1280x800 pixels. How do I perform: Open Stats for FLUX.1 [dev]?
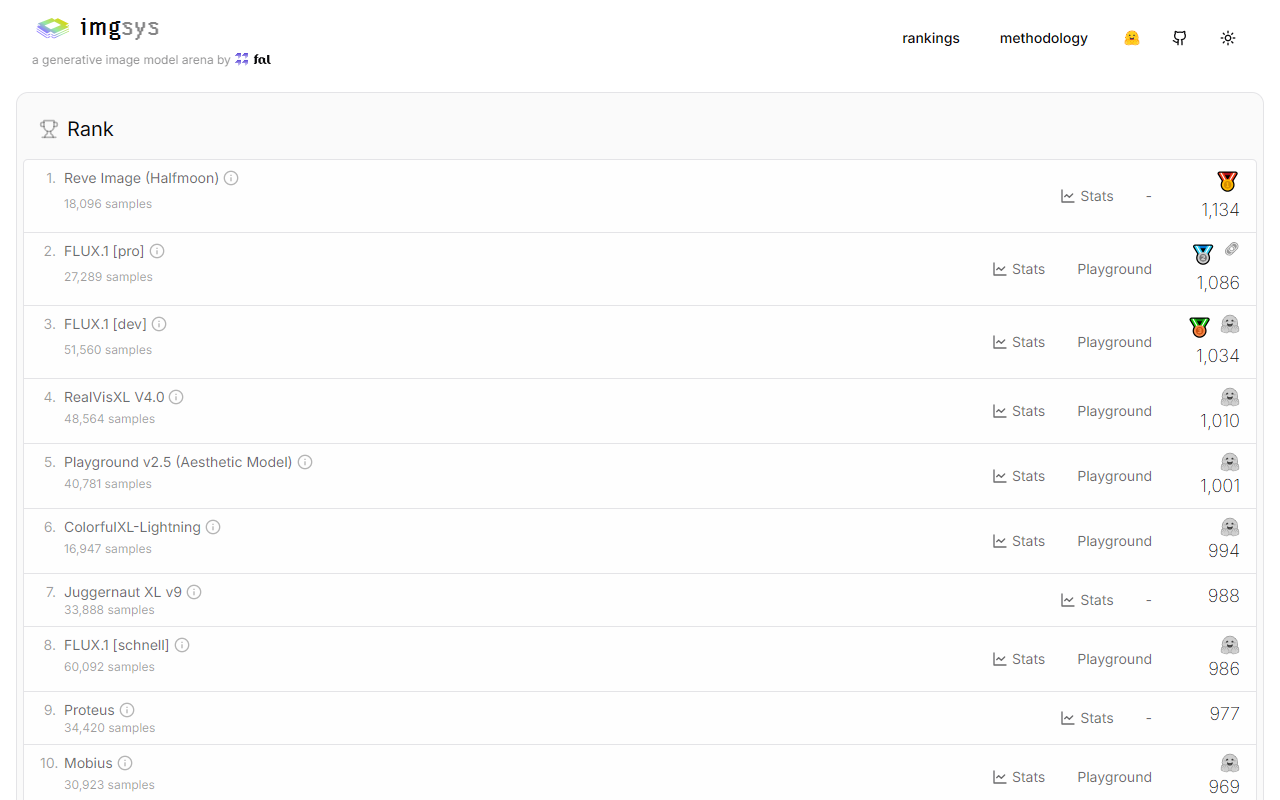1019,342
